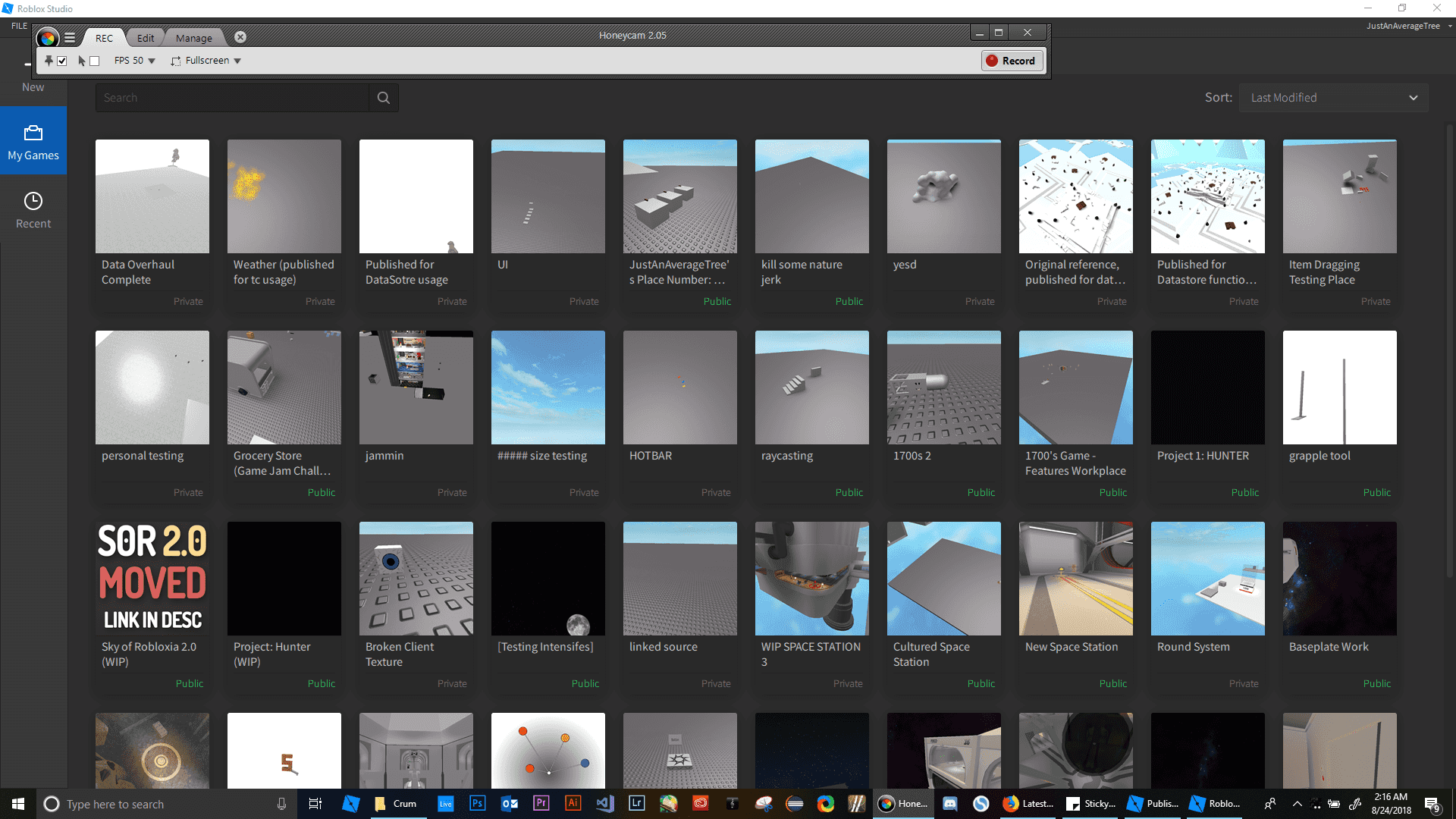Click the 'yesd' game title text
The height and width of the screenshot is (819, 1456).
coord(905,265)
